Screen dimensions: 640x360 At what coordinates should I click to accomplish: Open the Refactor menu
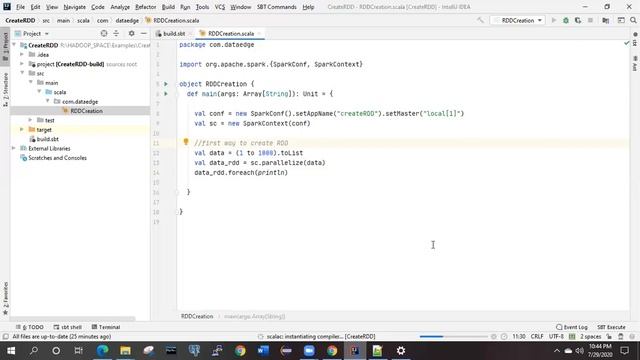[146, 7]
